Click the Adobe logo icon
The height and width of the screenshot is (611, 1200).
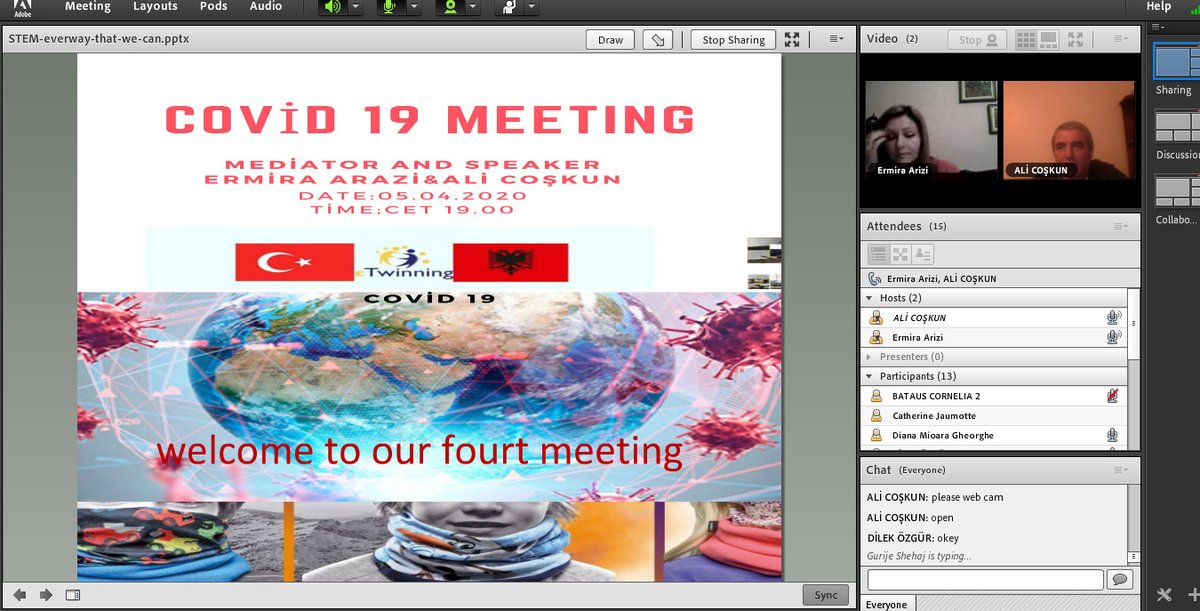click(23, 8)
